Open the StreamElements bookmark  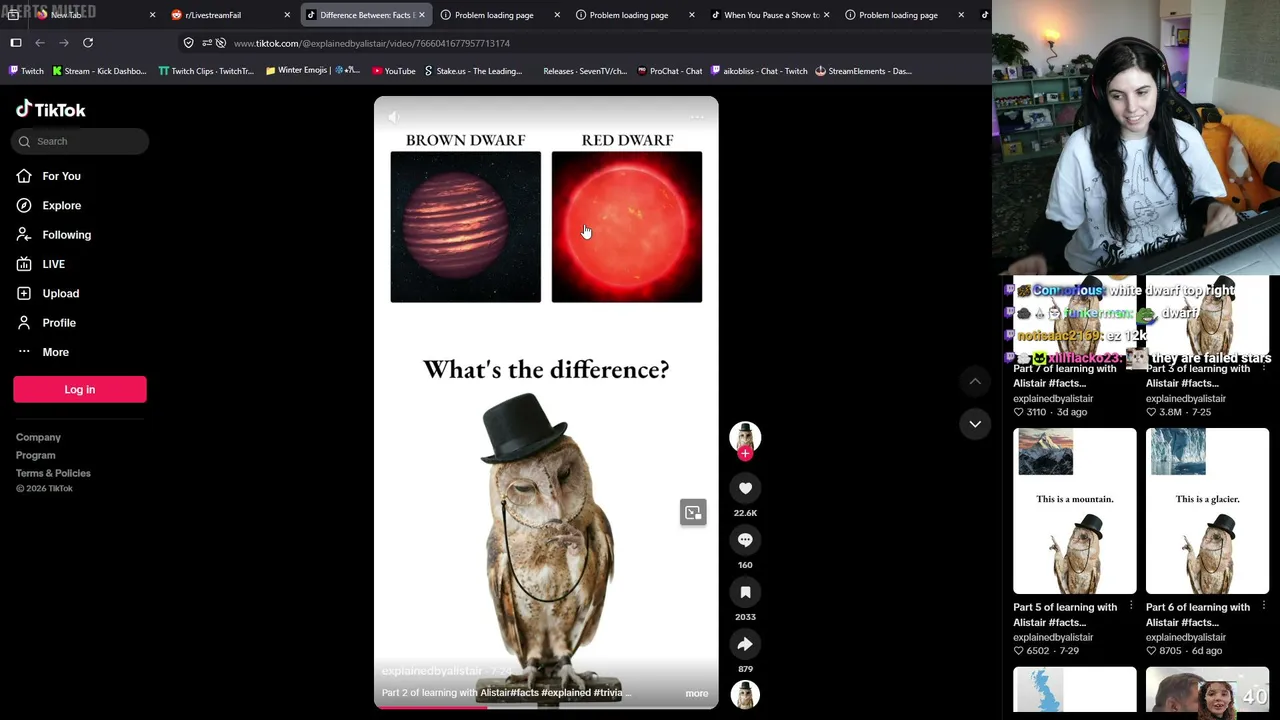pos(863,71)
